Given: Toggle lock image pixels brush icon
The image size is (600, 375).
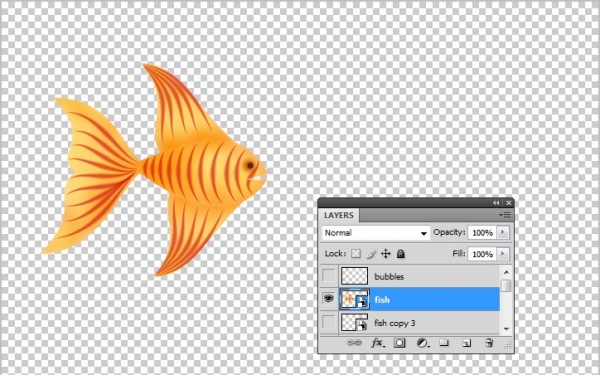Looking at the screenshot, I should [x=371, y=254].
